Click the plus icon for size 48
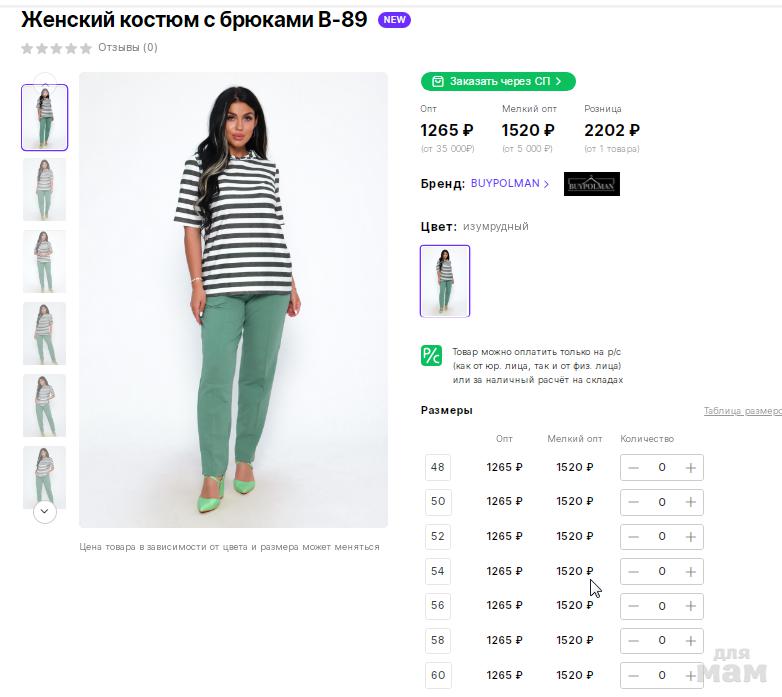Viewport: 782px width, 697px height. coord(690,467)
